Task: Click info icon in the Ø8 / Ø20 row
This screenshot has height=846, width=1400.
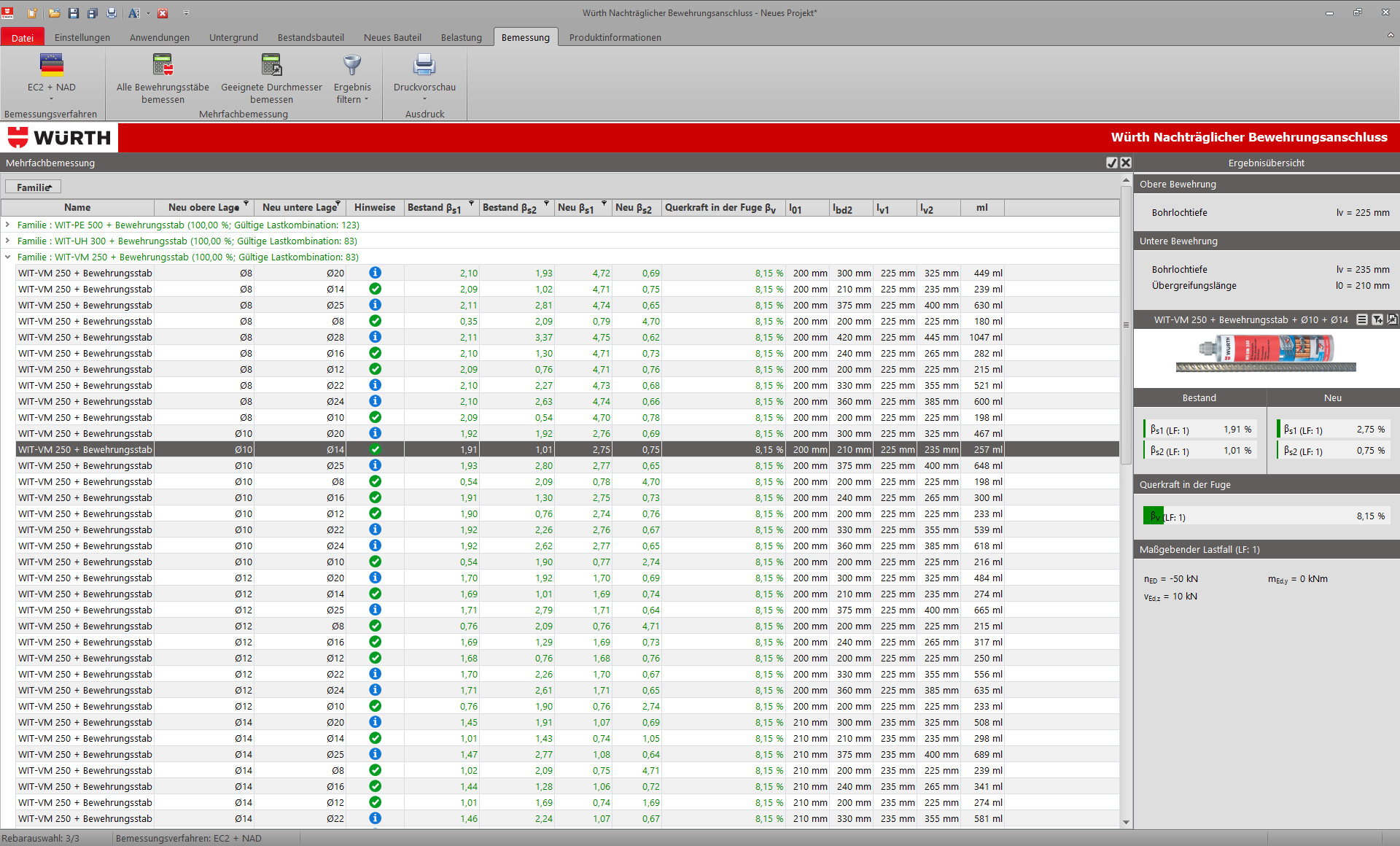Action: 375,273
